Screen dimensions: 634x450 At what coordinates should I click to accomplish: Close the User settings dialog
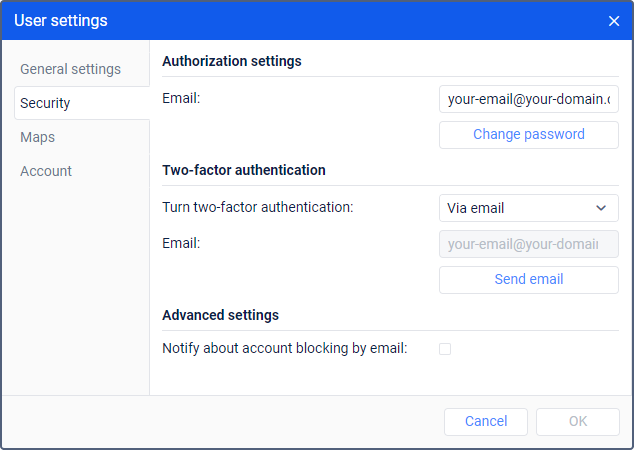tap(614, 21)
